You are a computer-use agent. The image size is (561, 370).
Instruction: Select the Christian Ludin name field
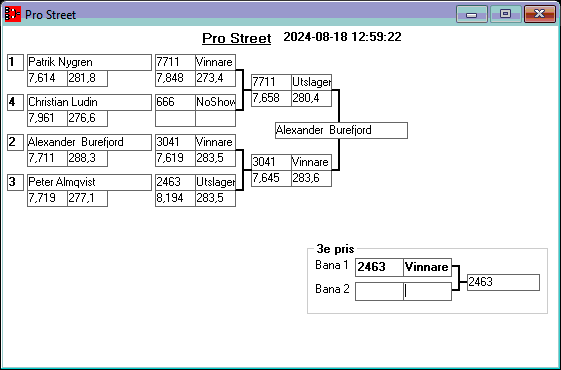89,102
